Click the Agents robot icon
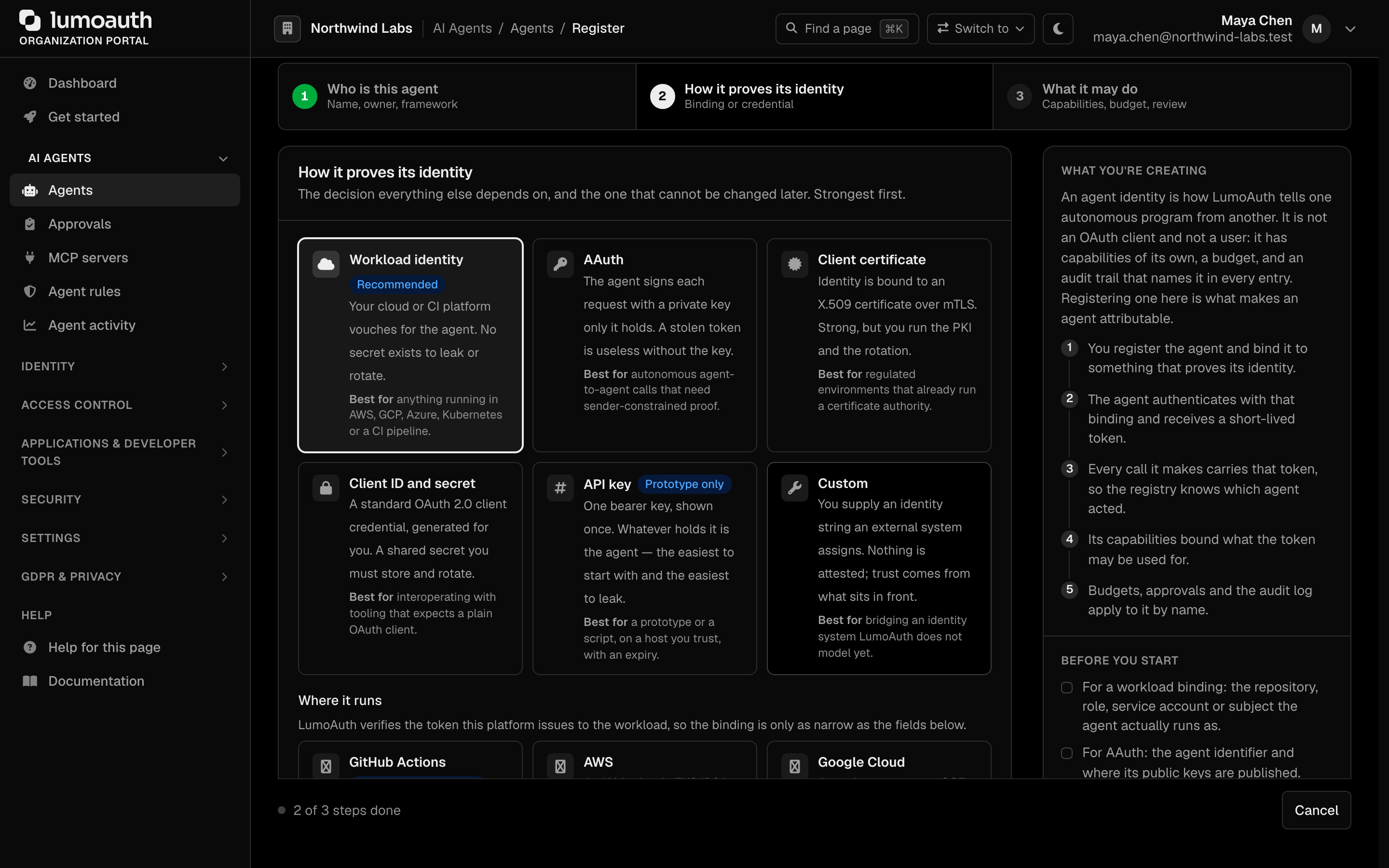Screen dimensions: 1389x868 tap(30, 190)
